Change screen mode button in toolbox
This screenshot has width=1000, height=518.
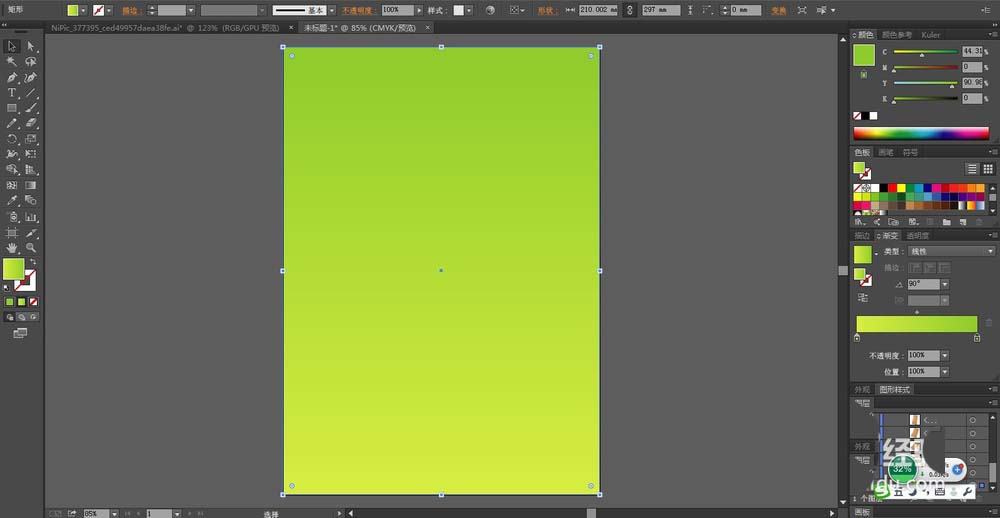click(x=20, y=333)
